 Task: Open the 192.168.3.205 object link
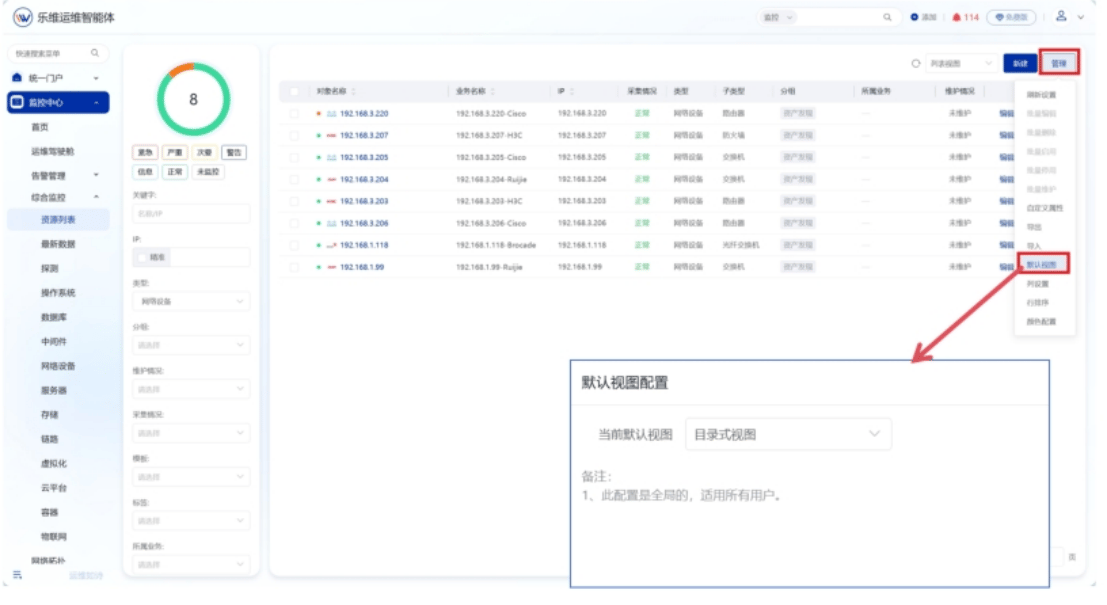click(x=364, y=157)
